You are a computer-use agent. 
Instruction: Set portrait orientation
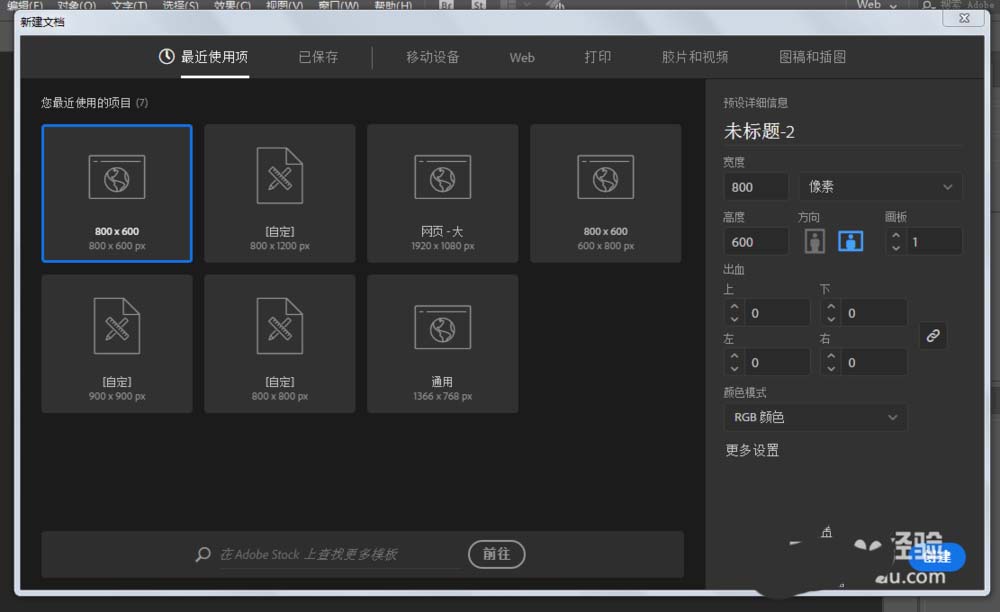(x=814, y=241)
